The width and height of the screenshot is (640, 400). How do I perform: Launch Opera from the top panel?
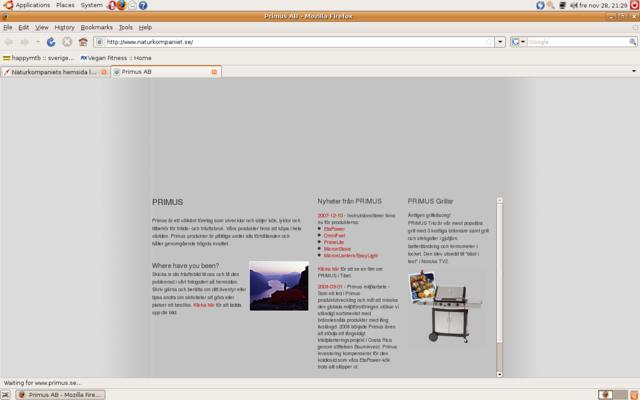click(x=111, y=5)
